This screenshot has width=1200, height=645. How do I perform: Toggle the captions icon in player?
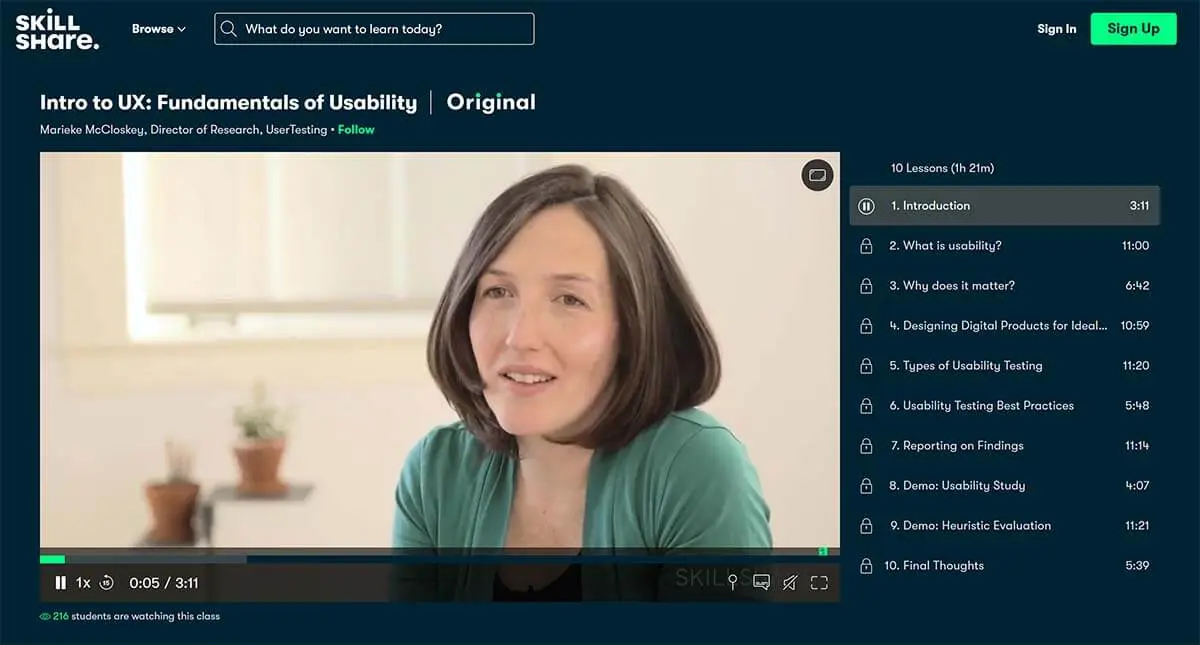tap(761, 583)
